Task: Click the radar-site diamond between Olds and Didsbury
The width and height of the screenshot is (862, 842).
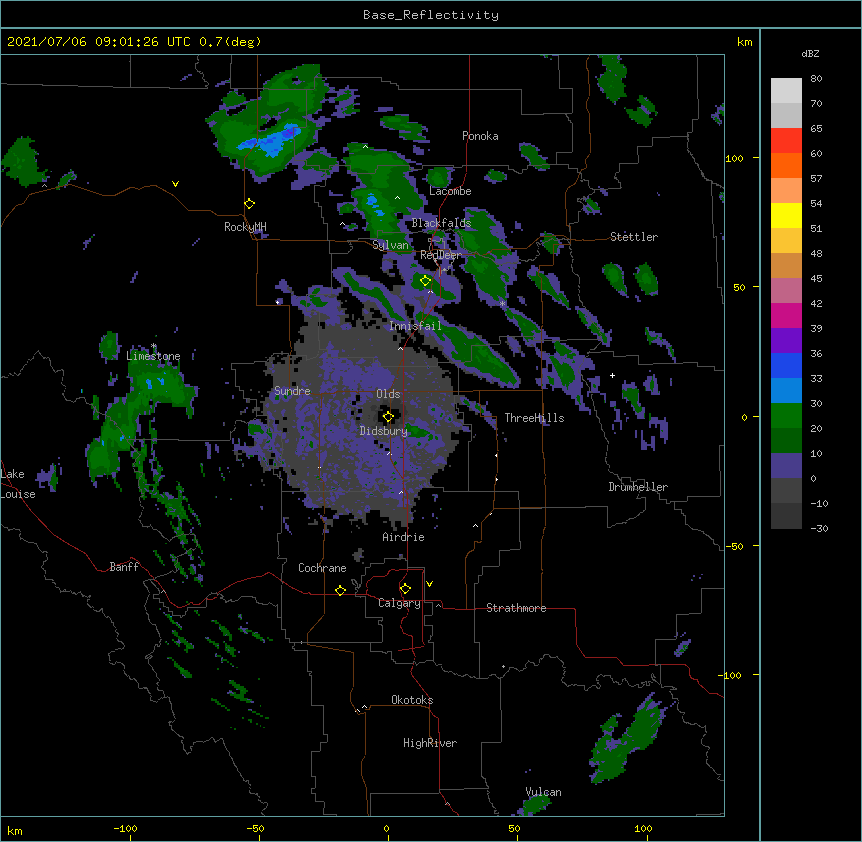Action: coord(388,417)
